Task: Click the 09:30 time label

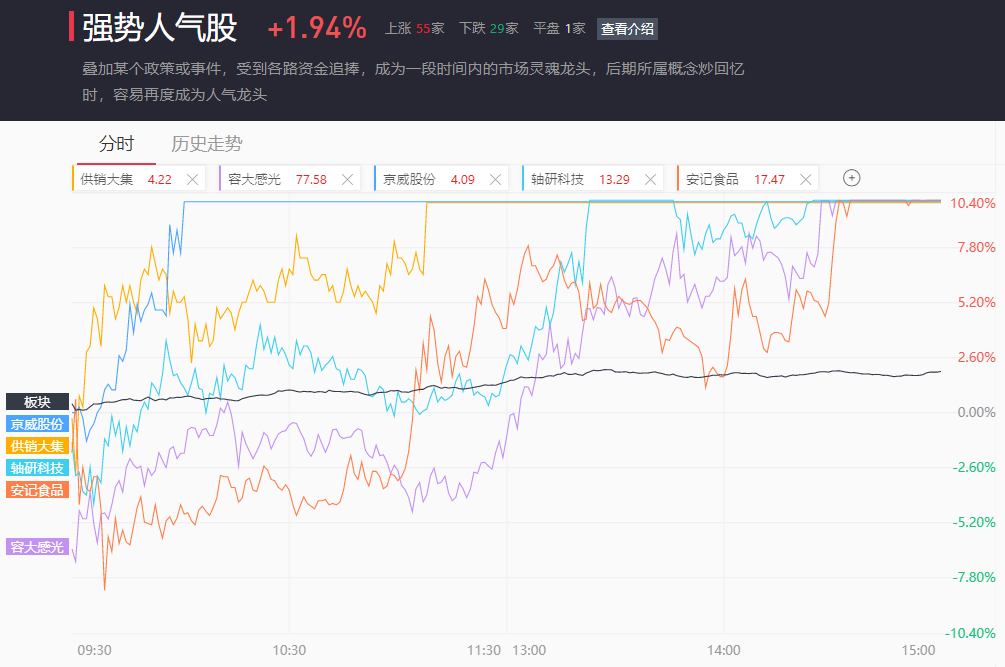Action: pyautogui.click(x=94, y=650)
